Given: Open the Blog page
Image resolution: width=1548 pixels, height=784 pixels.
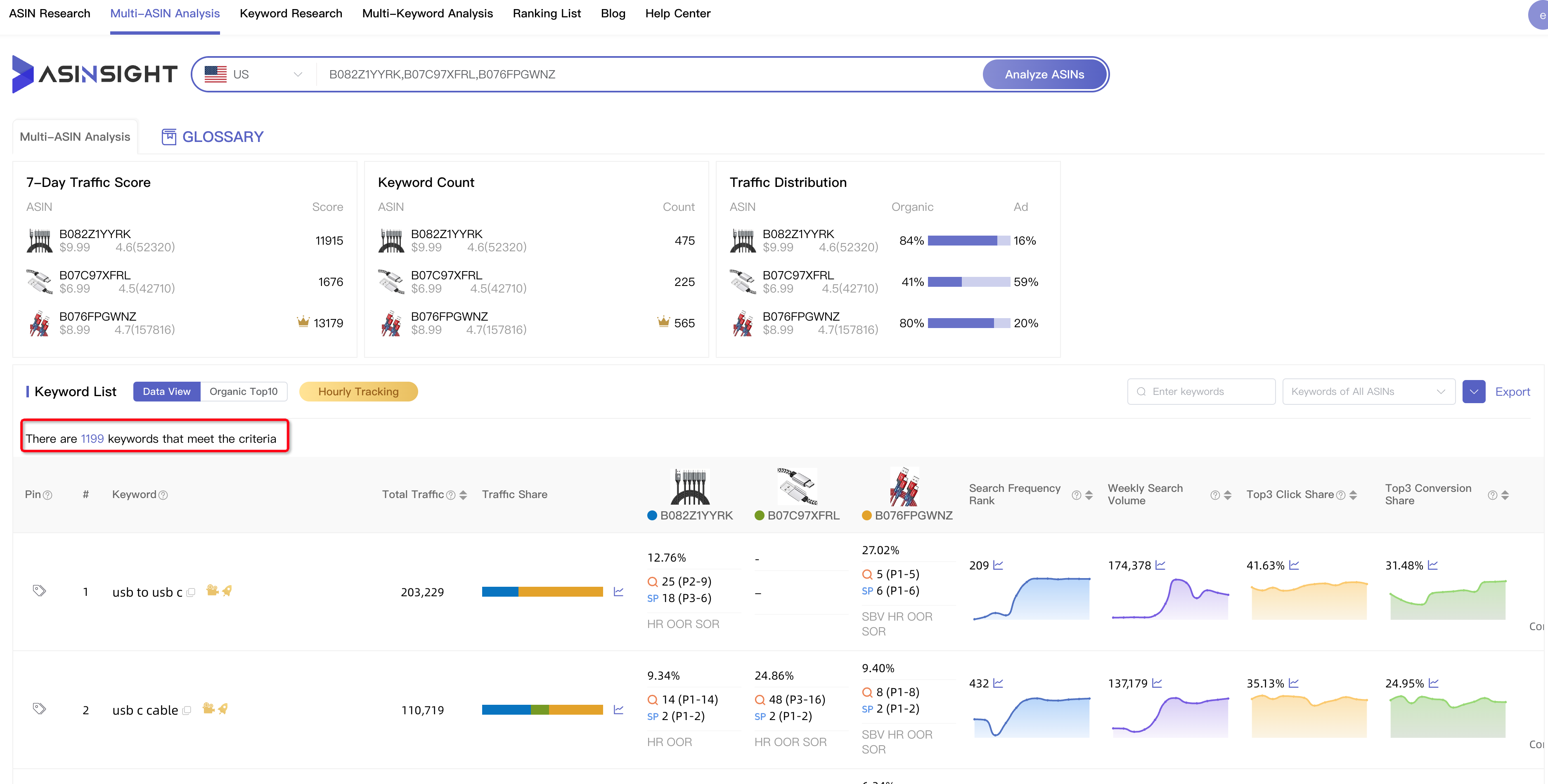Looking at the screenshot, I should [x=613, y=13].
